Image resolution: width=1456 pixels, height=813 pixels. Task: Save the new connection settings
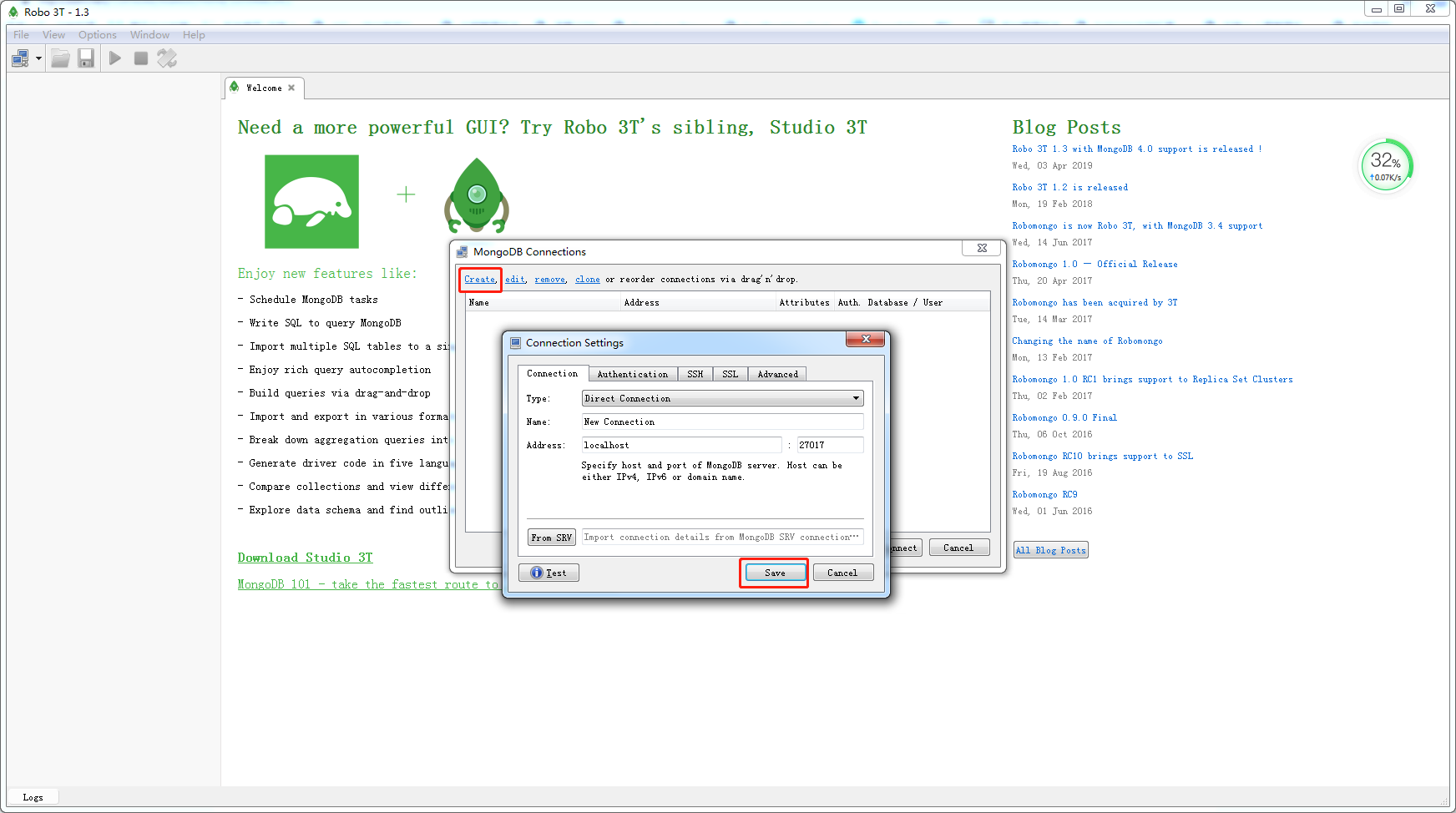tap(773, 572)
